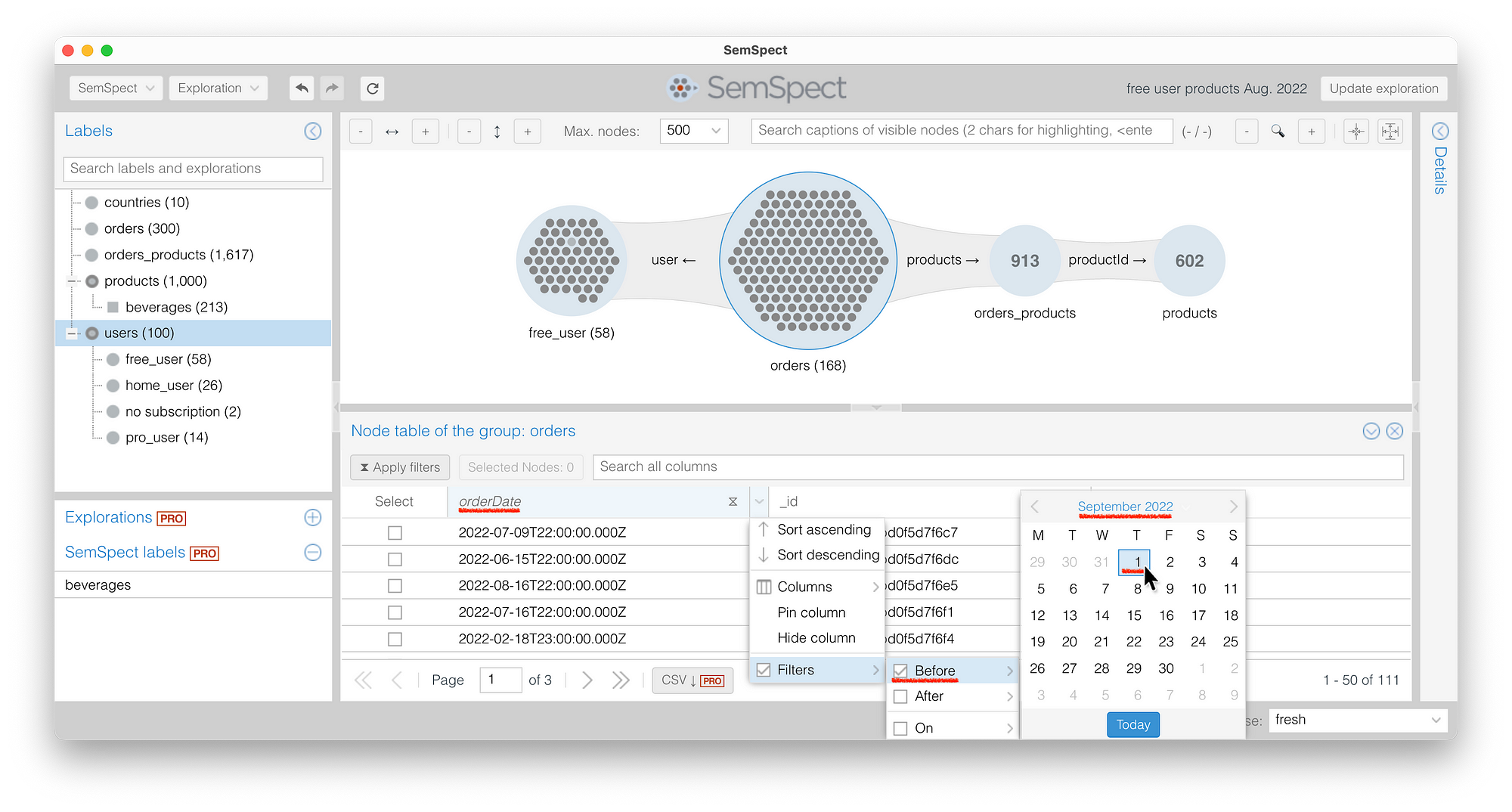The height and width of the screenshot is (812, 1512).
Task: Expand the Details side panel arrow
Action: click(x=1440, y=131)
